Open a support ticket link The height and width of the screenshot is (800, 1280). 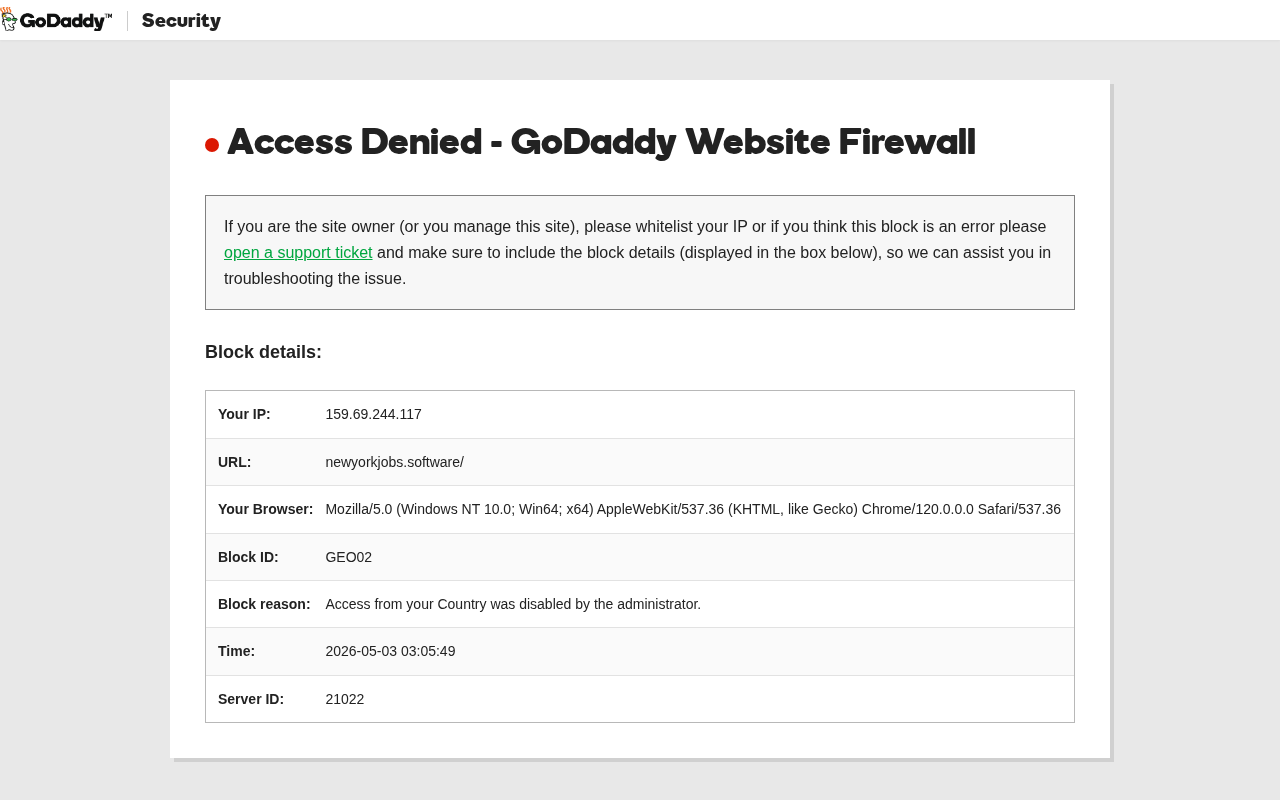pyautogui.click(x=298, y=253)
